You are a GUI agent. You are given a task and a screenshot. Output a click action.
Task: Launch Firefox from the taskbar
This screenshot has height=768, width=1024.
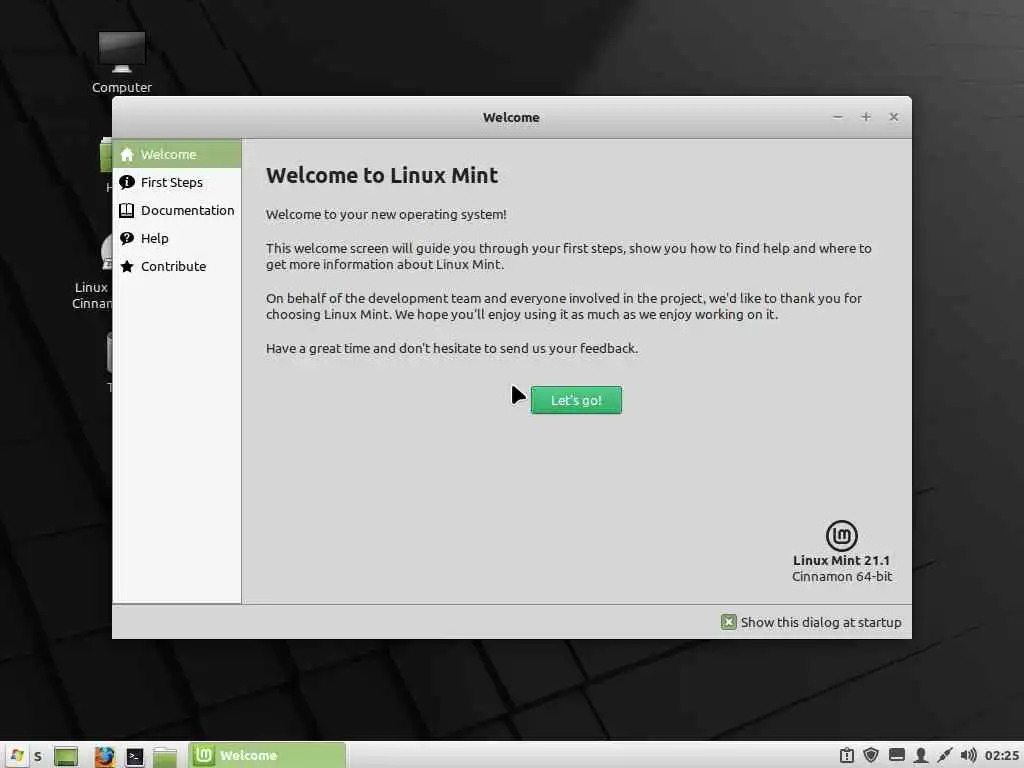point(104,756)
